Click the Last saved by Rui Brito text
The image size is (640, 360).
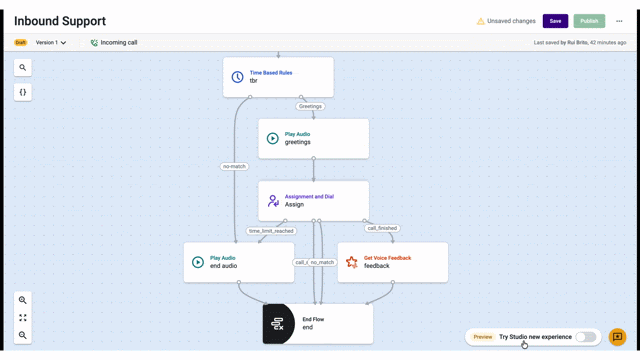[580, 42]
